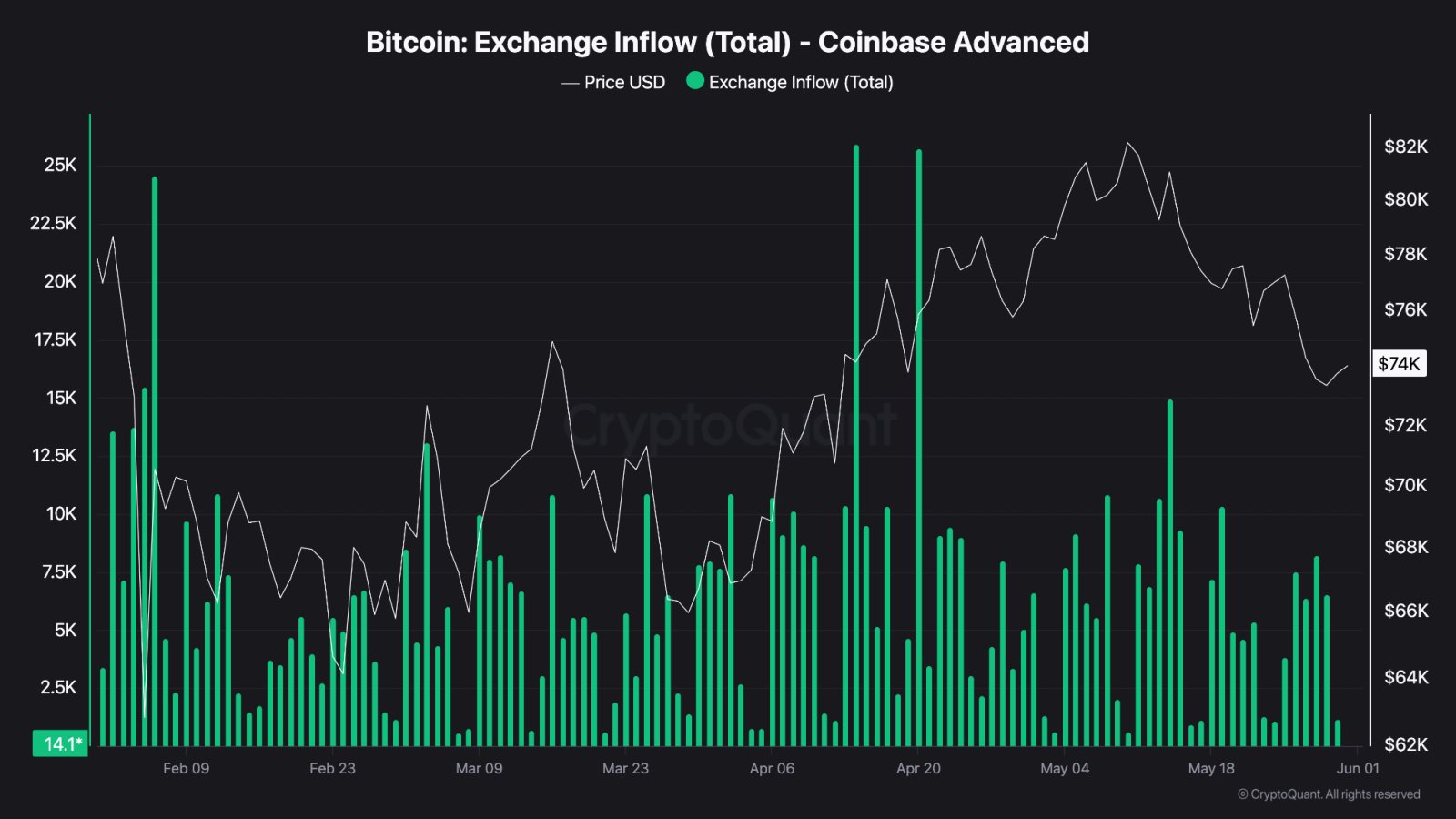Select the Apr 20 date marker
The image size is (1456, 819).
tap(918, 768)
